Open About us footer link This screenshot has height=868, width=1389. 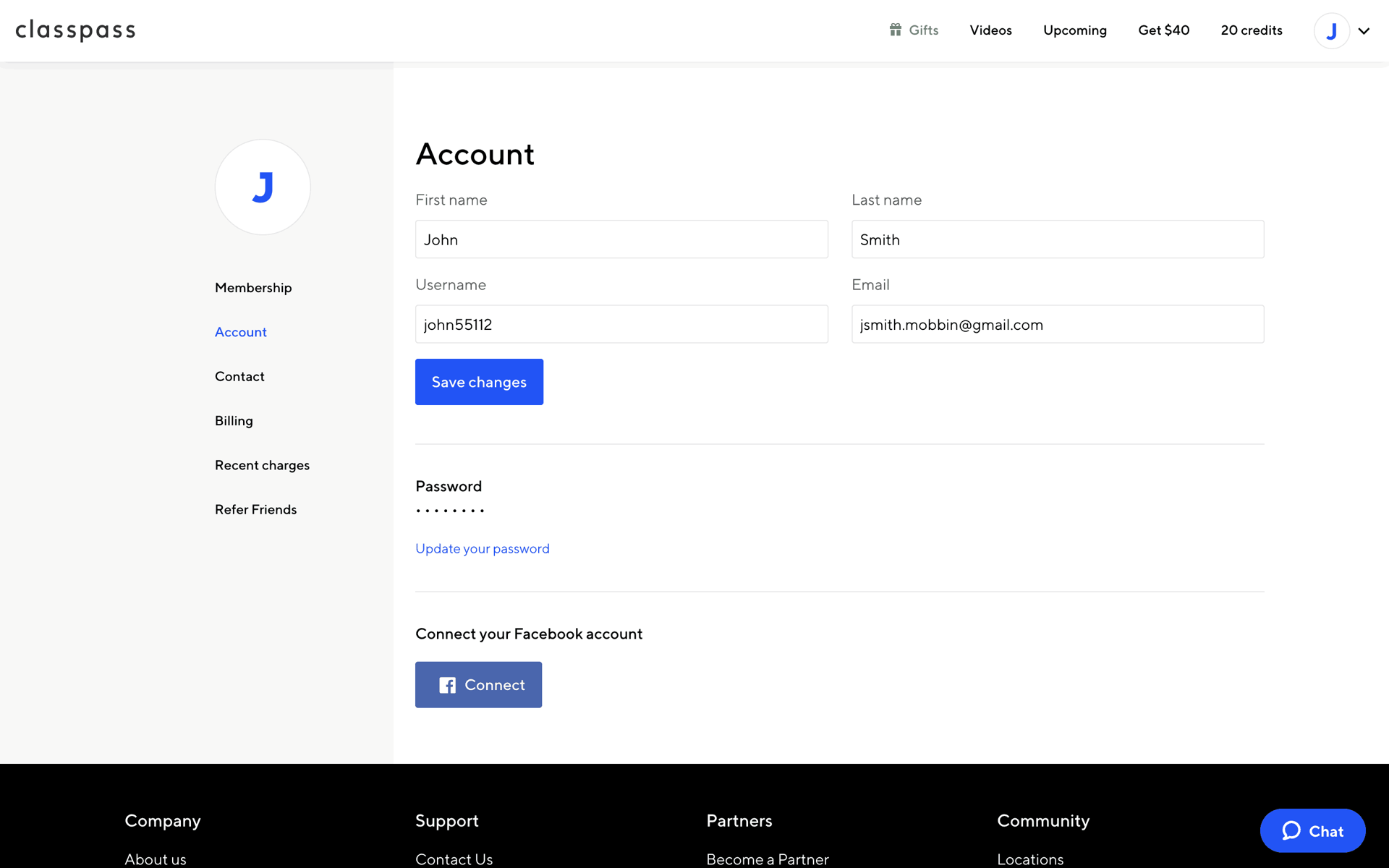[x=156, y=859]
